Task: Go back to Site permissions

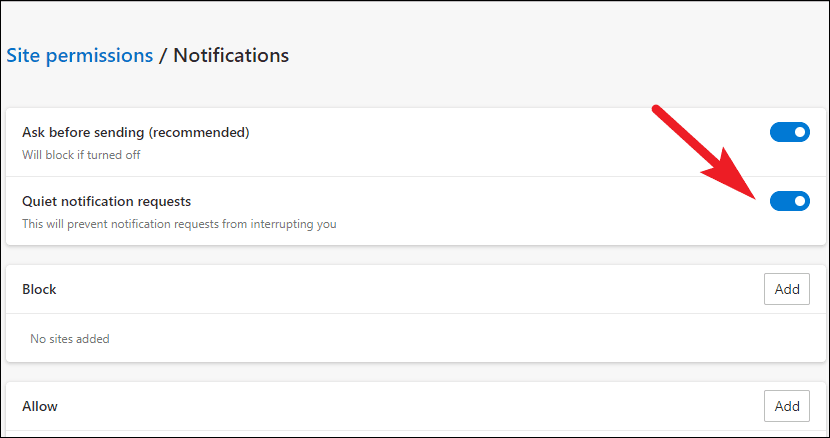Action: [79, 55]
